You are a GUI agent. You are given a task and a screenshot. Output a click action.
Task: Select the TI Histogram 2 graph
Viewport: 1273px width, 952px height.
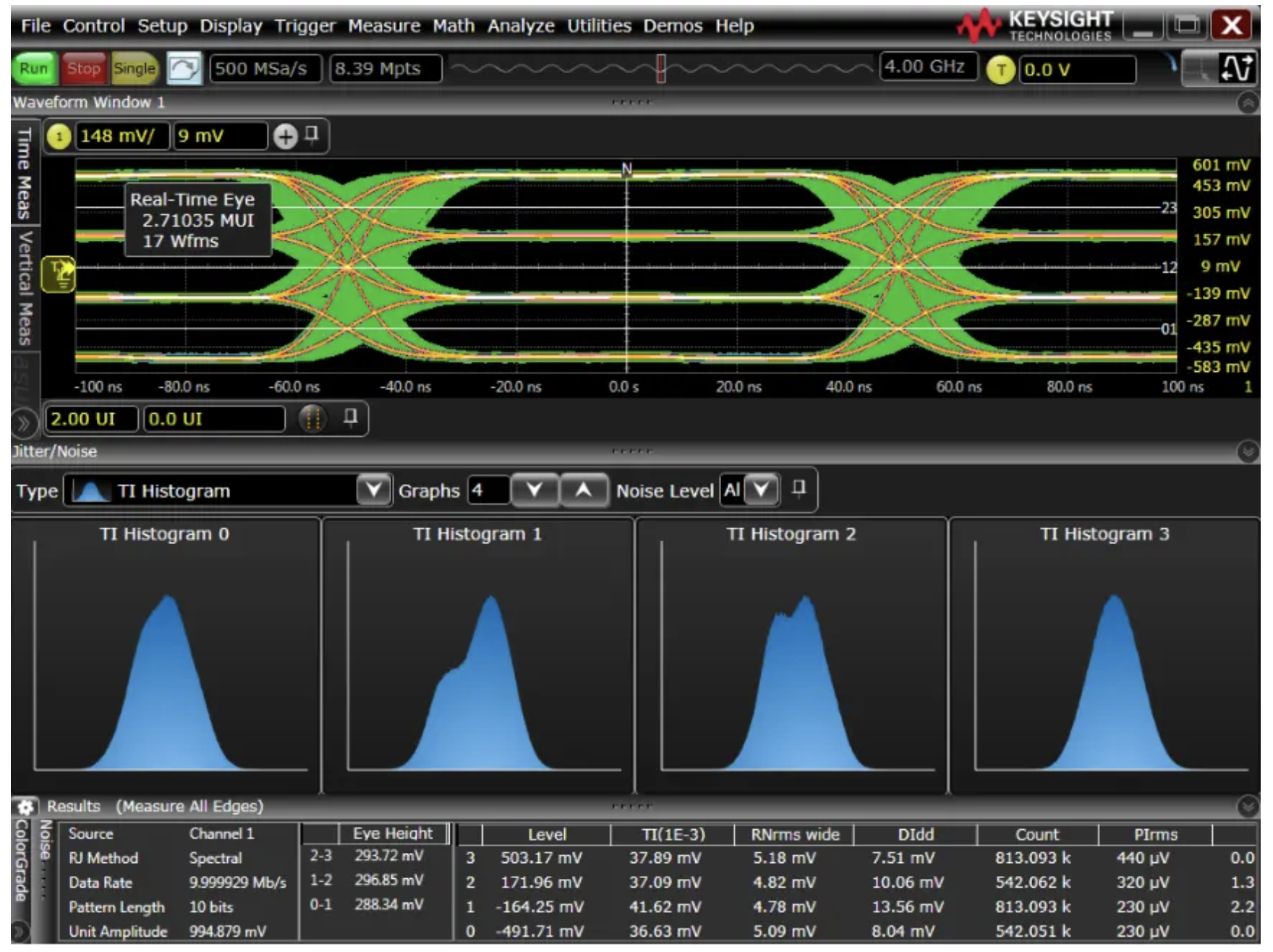pos(791,655)
